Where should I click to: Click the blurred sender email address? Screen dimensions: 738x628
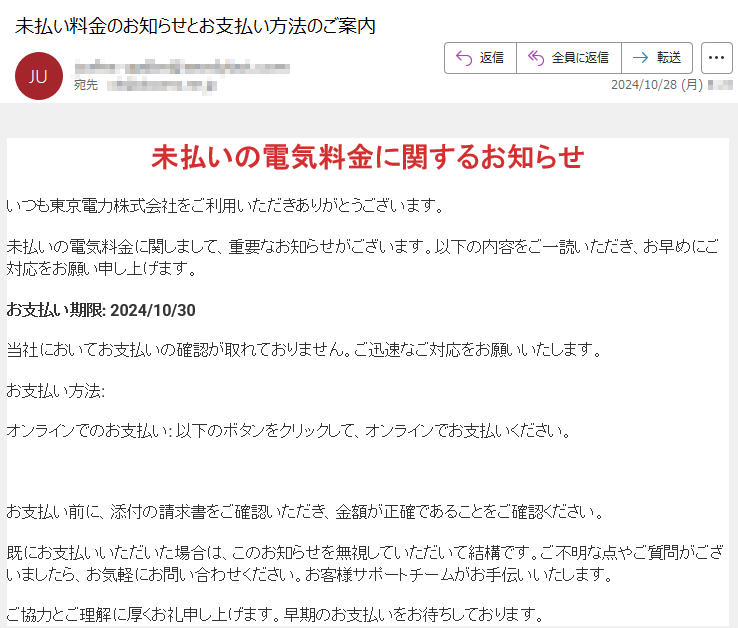[182, 68]
